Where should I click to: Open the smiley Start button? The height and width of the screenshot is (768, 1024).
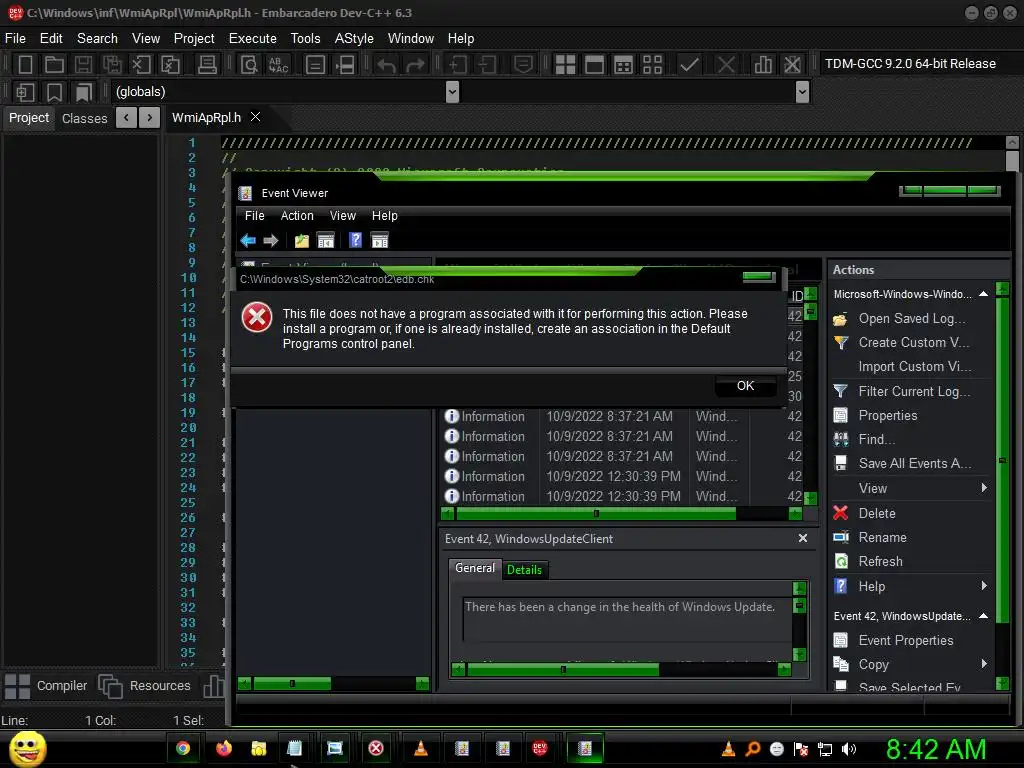coord(27,748)
